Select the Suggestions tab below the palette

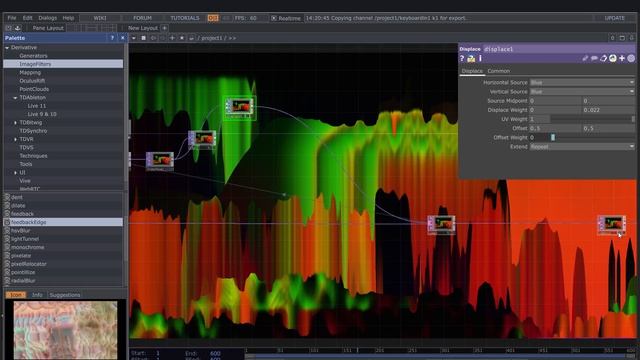pos(65,295)
